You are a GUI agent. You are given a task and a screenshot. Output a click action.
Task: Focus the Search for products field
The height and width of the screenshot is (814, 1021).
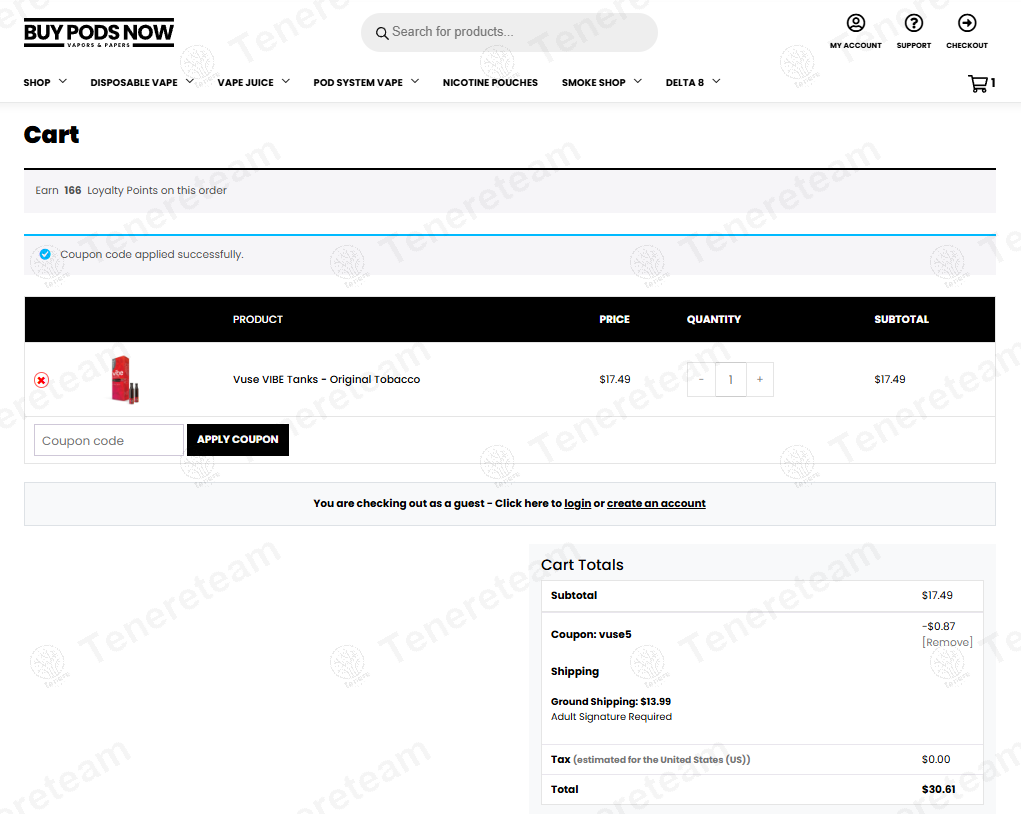[x=509, y=33]
